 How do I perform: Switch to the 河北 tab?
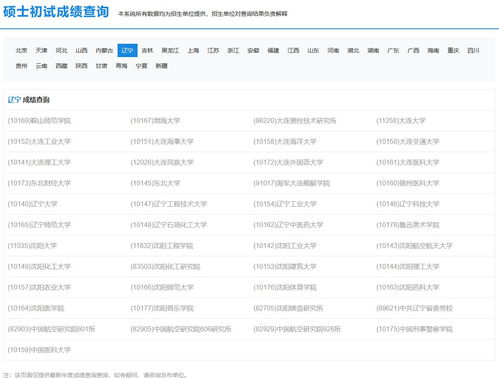point(61,50)
